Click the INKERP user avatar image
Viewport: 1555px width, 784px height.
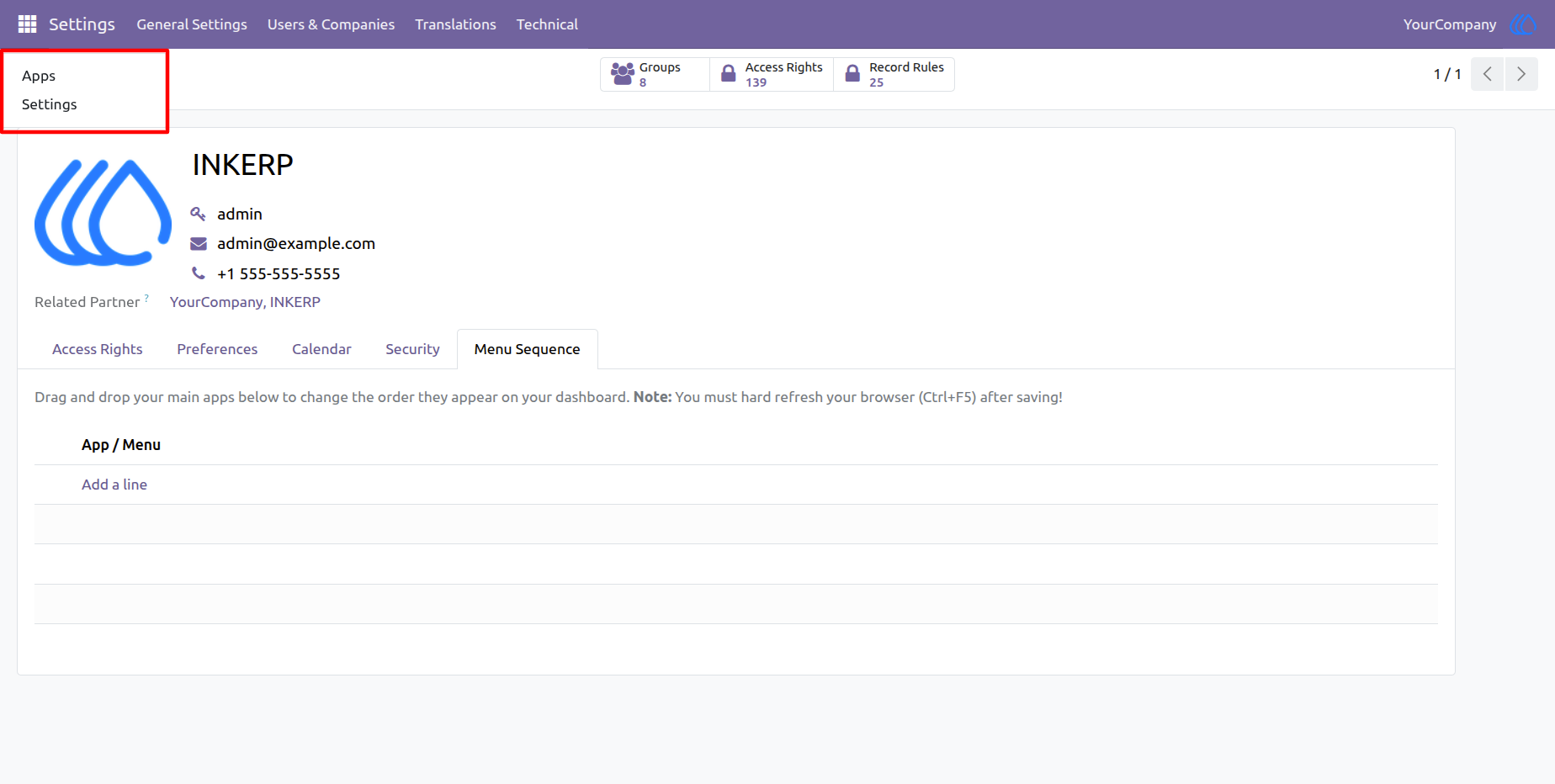coord(103,213)
